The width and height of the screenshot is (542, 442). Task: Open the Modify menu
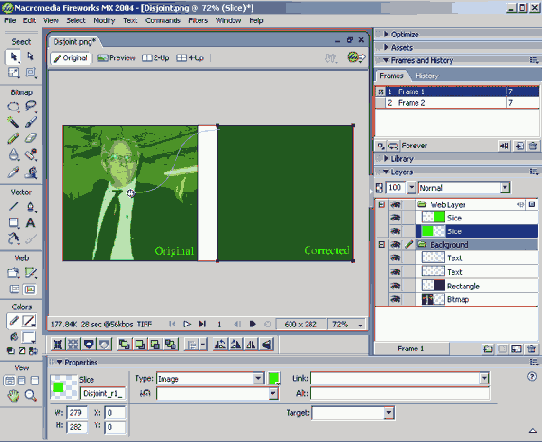coord(104,20)
